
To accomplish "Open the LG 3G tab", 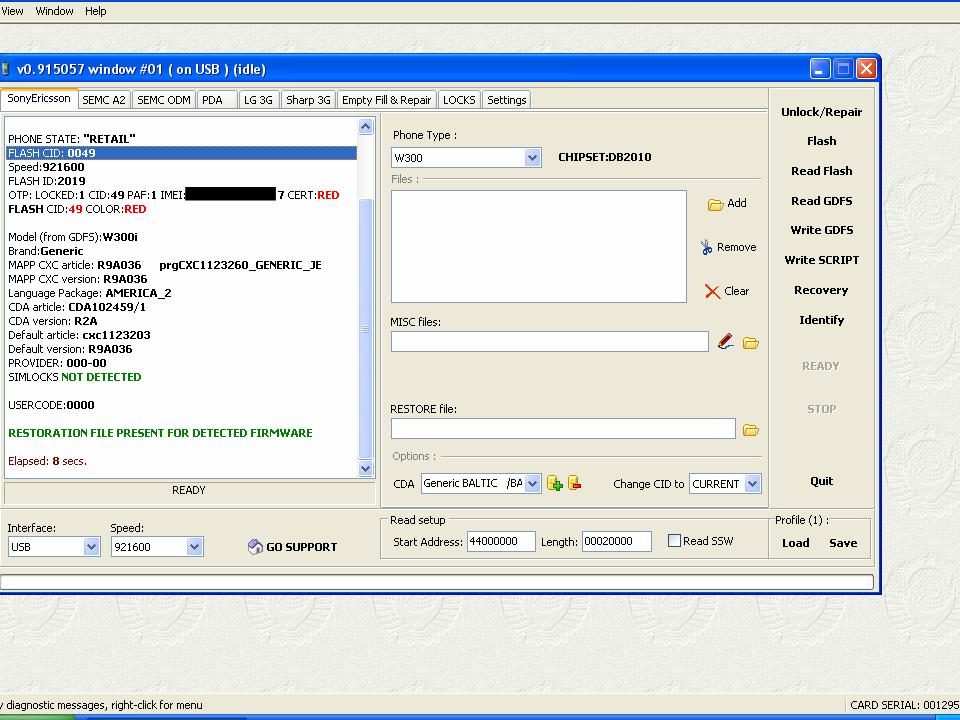I will [x=258, y=100].
